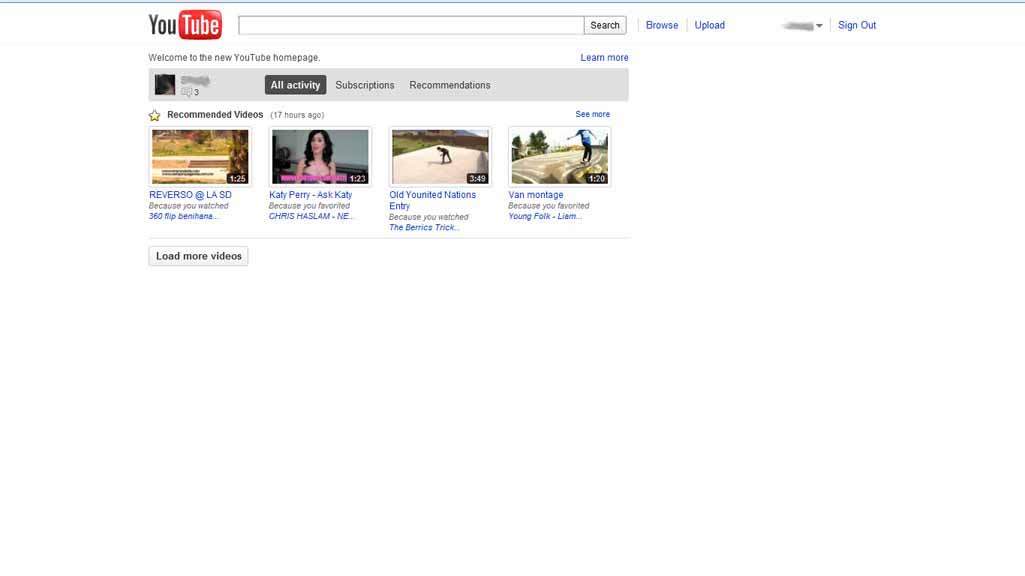
Task: Click the 17 hours ago timestamp
Action: tap(297, 115)
